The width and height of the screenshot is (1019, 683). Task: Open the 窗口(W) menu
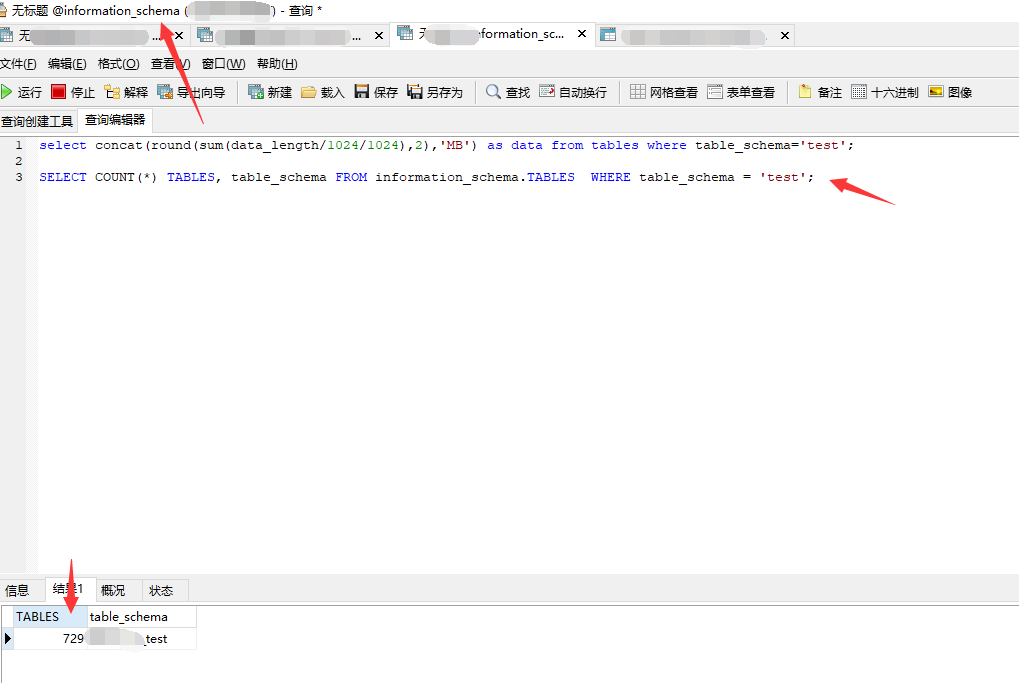(x=223, y=64)
